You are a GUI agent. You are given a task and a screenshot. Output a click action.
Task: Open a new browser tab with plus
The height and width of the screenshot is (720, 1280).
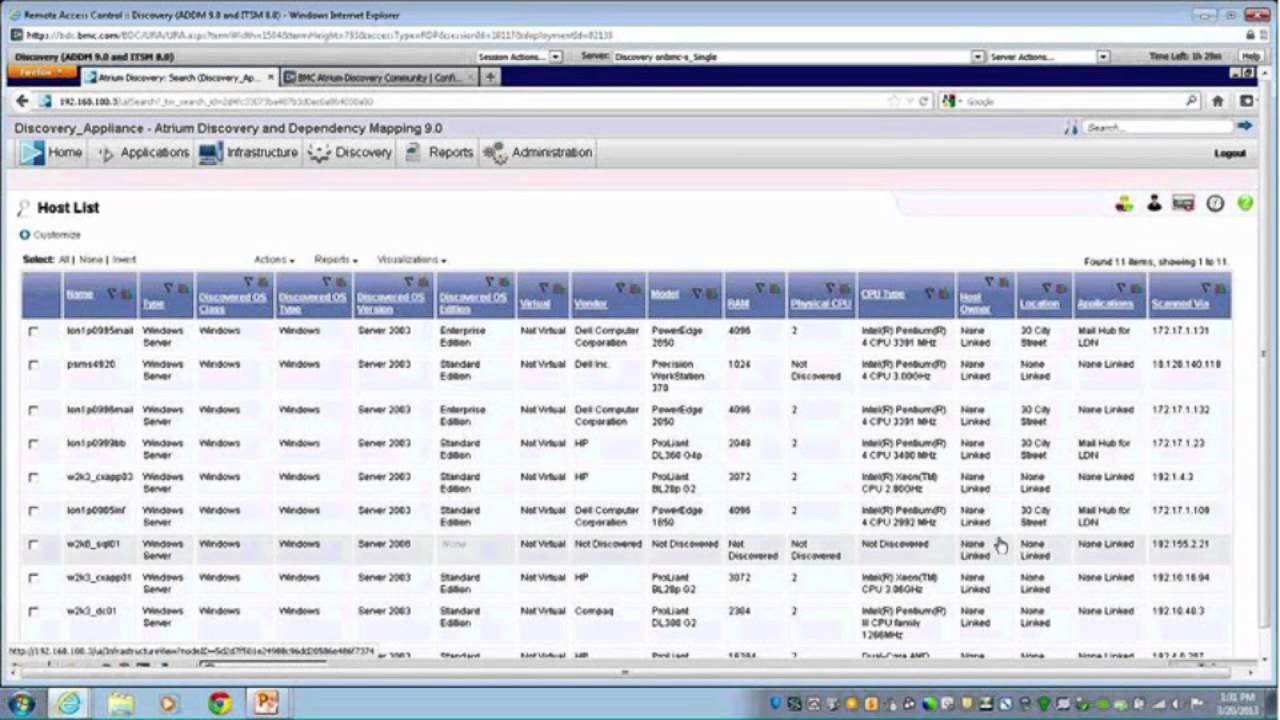click(490, 77)
